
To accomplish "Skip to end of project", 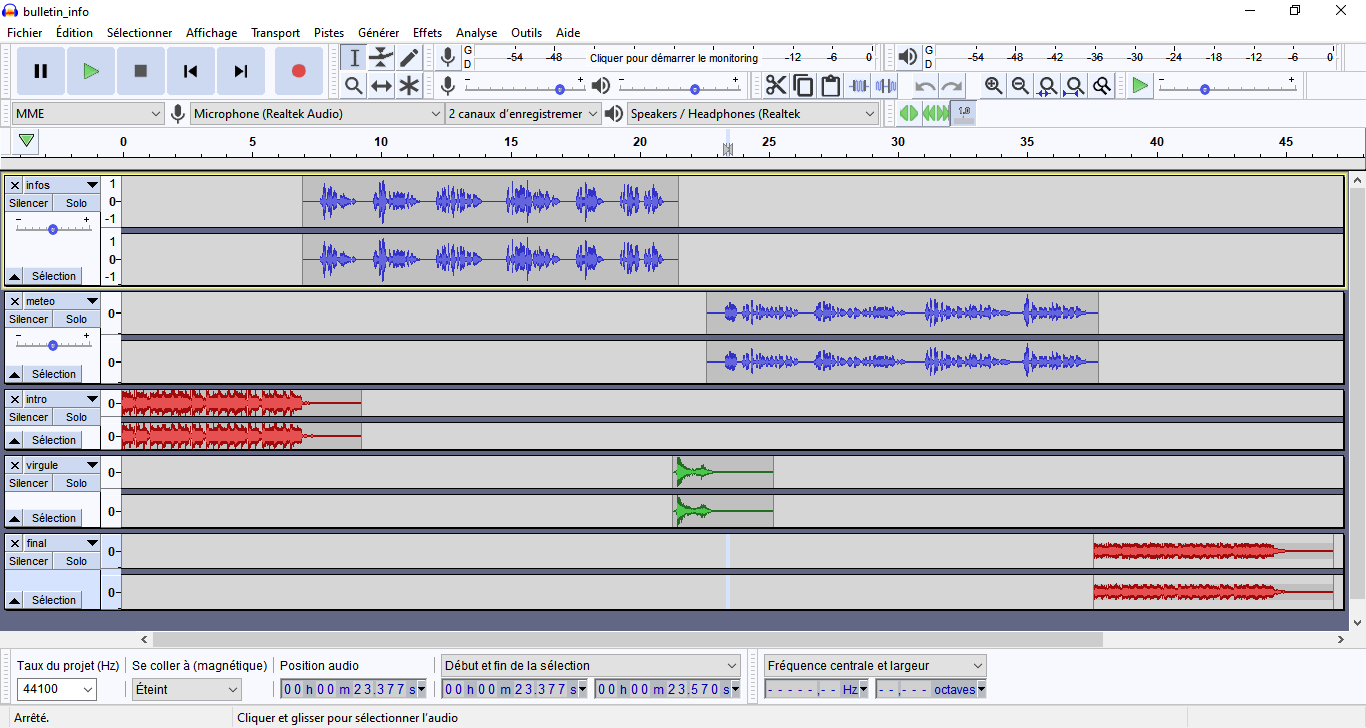I will pyautogui.click(x=241, y=71).
